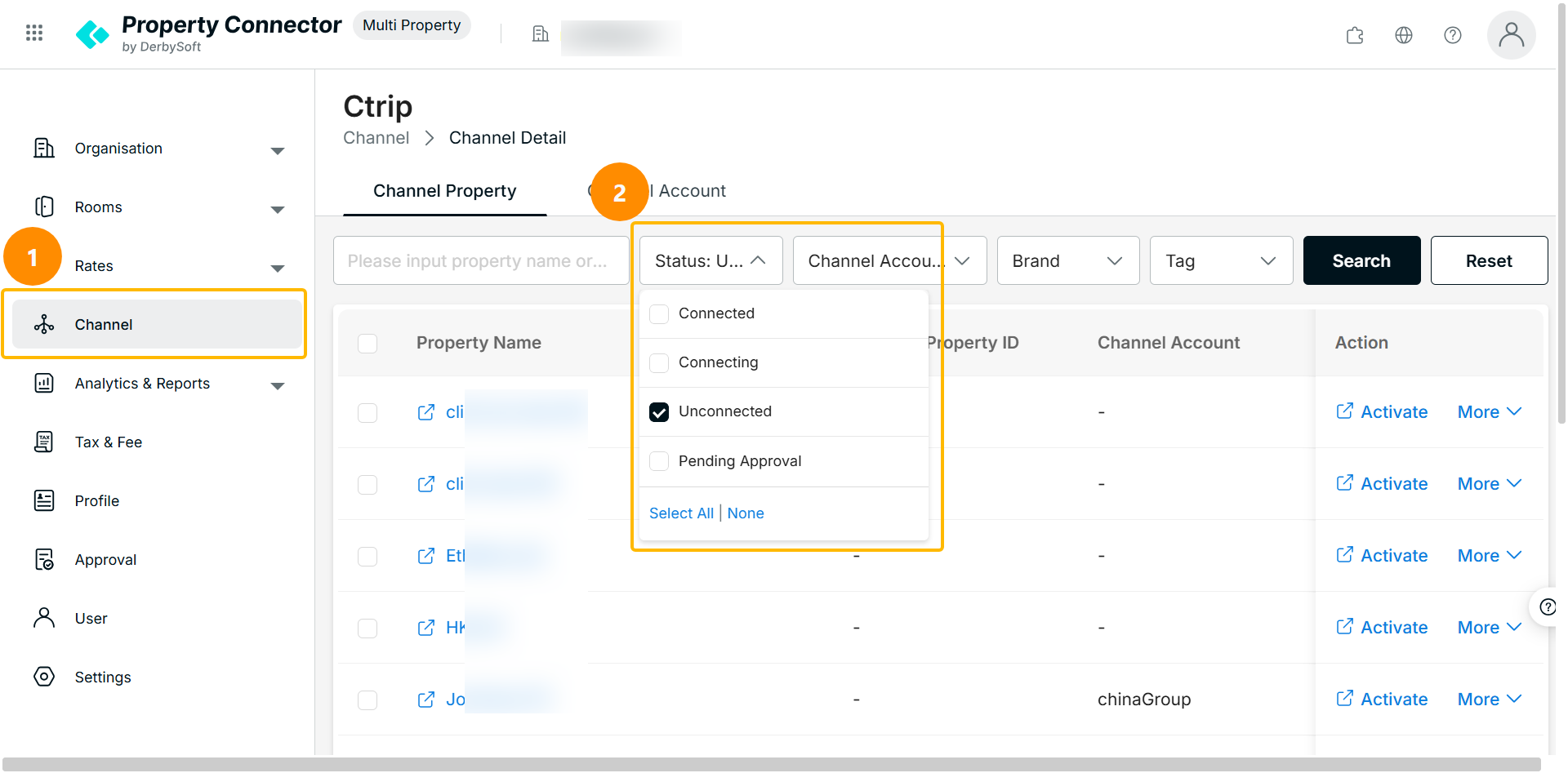Open external link icon for the 'Jo' property

tap(426, 700)
